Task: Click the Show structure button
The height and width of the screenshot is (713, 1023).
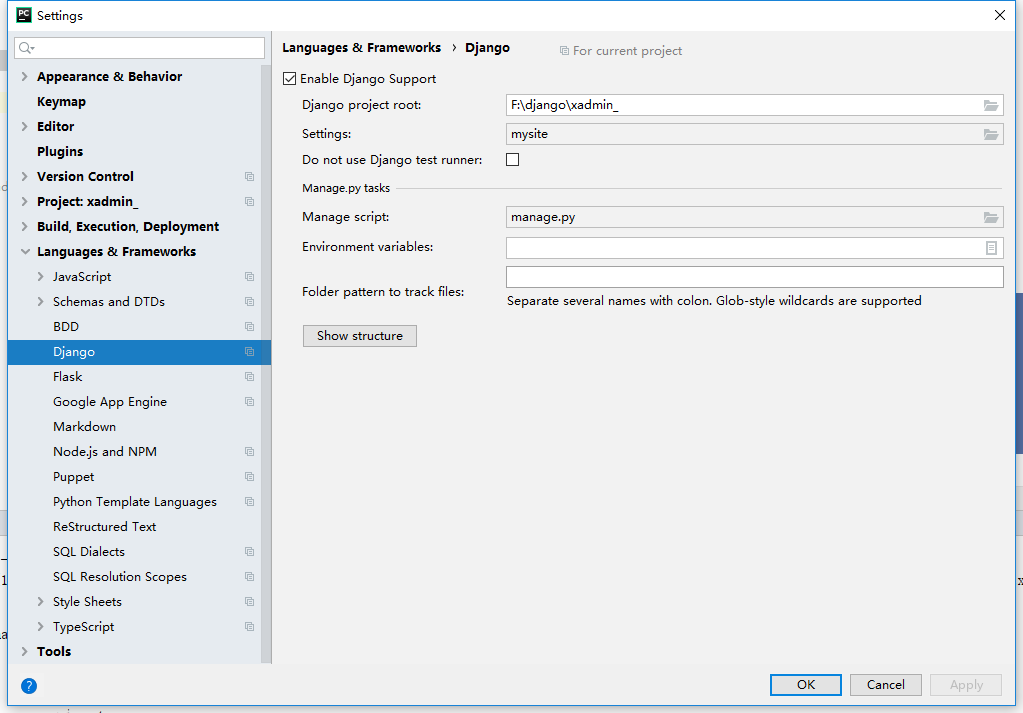Action: 359,336
